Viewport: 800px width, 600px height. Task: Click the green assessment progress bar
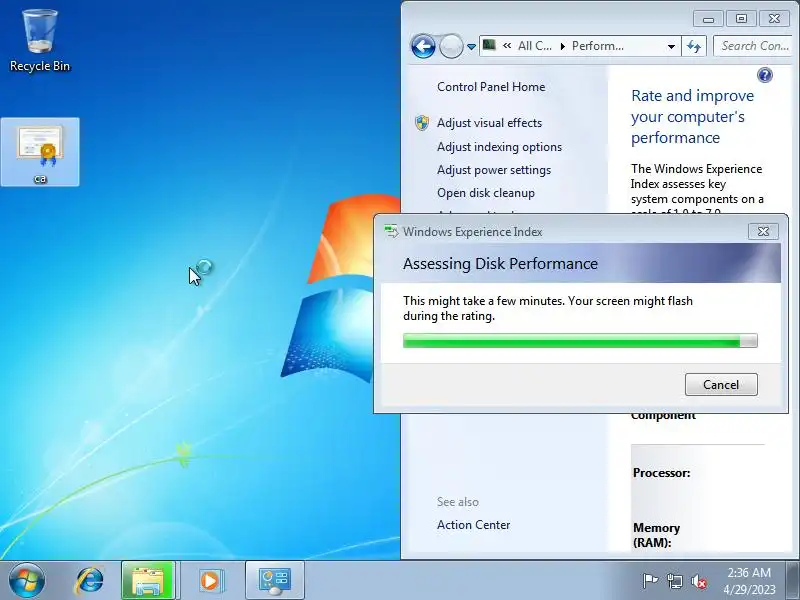point(580,341)
